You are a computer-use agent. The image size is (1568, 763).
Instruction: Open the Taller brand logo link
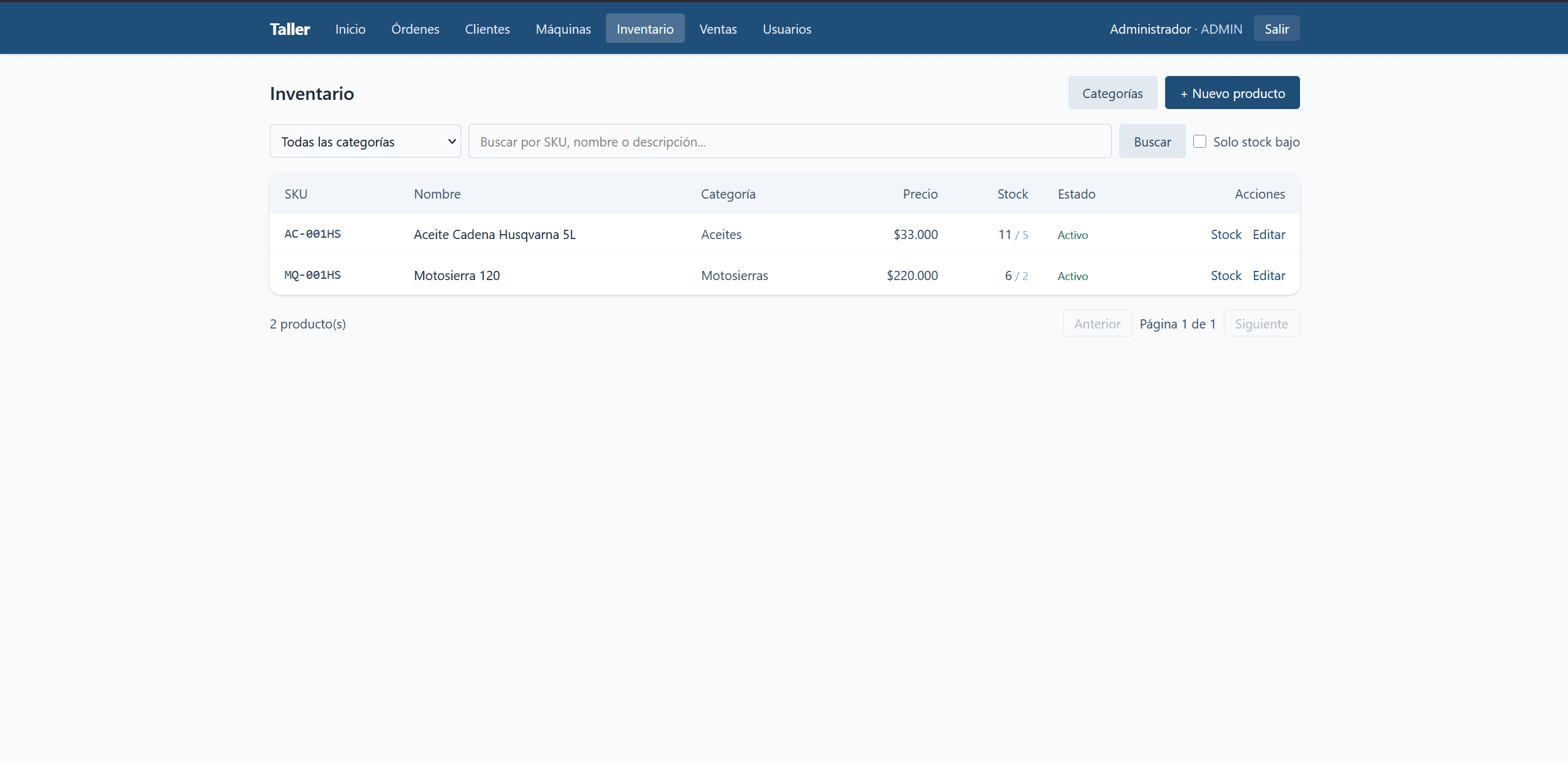[x=289, y=29]
